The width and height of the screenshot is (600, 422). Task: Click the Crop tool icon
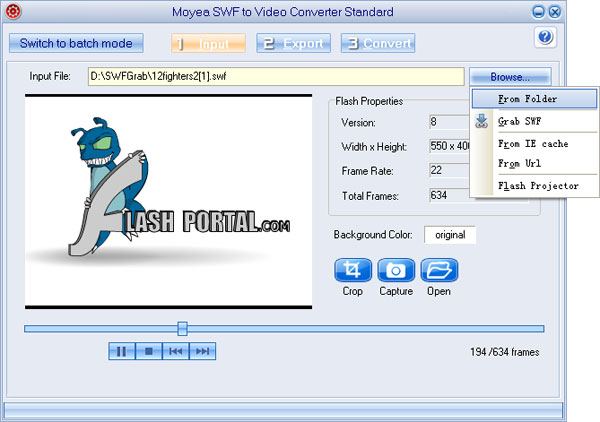point(352,270)
